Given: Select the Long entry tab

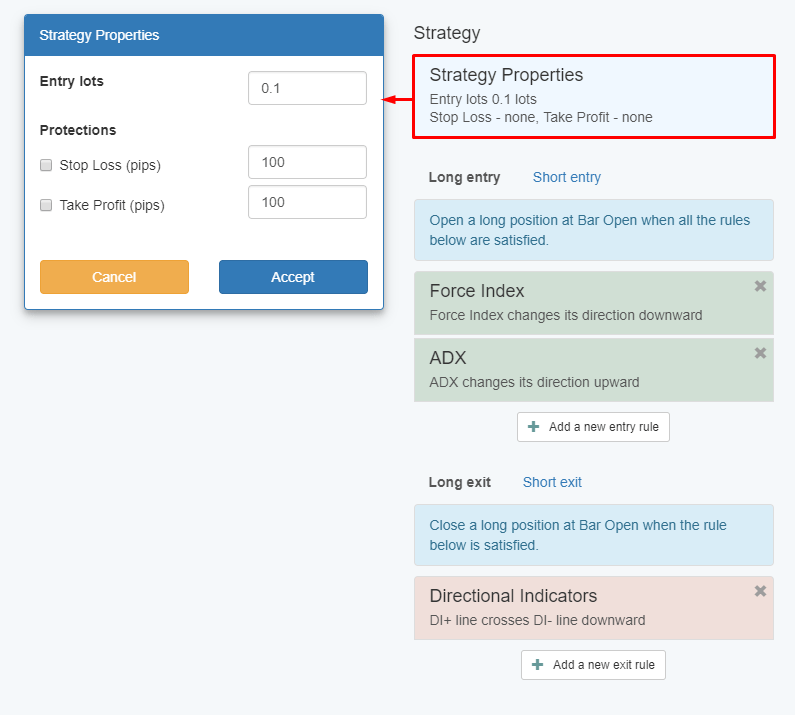Looking at the screenshot, I should point(464,177).
